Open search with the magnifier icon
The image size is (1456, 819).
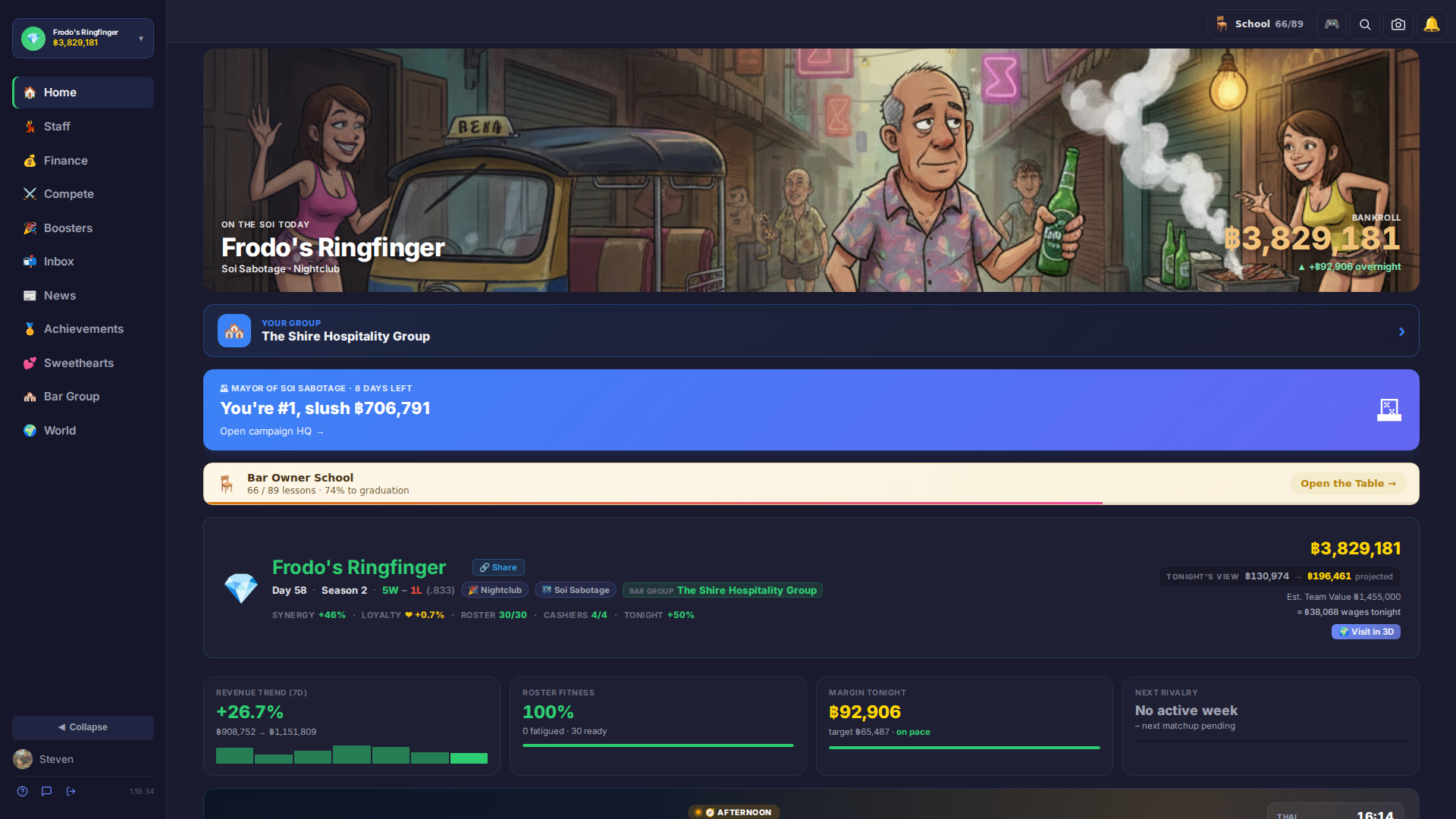(1365, 24)
